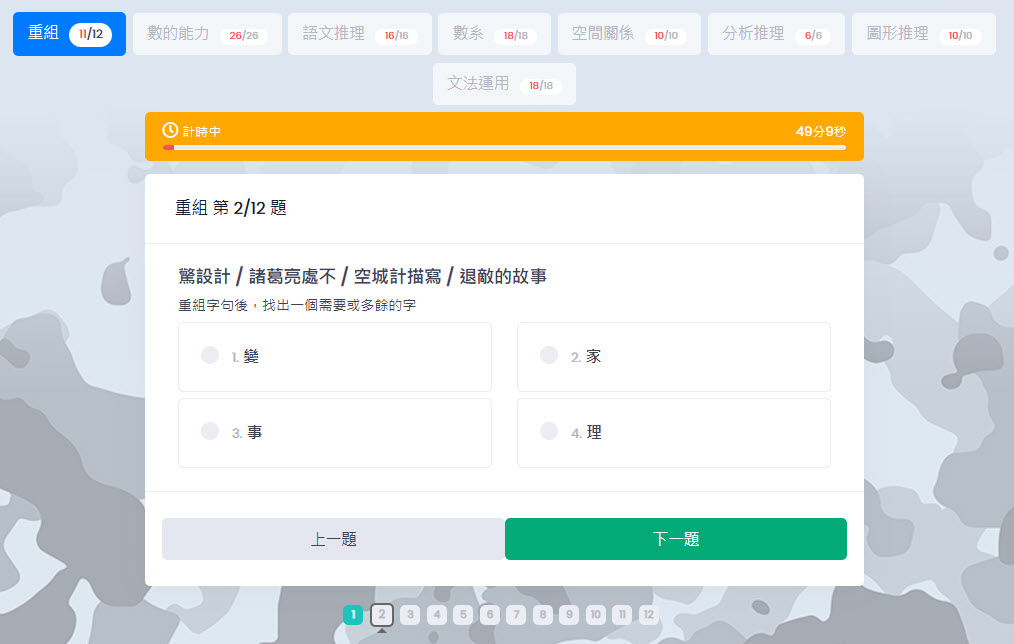Switch to the 圖形推理 tab
The width and height of the screenshot is (1014, 644).
pyautogui.click(x=923, y=34)
